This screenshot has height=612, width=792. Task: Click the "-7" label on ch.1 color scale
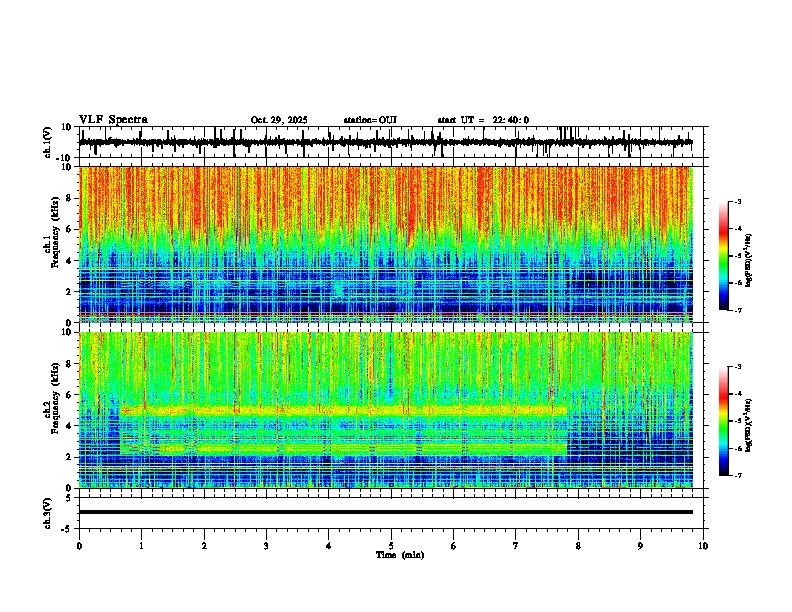(x=737, y=310)
